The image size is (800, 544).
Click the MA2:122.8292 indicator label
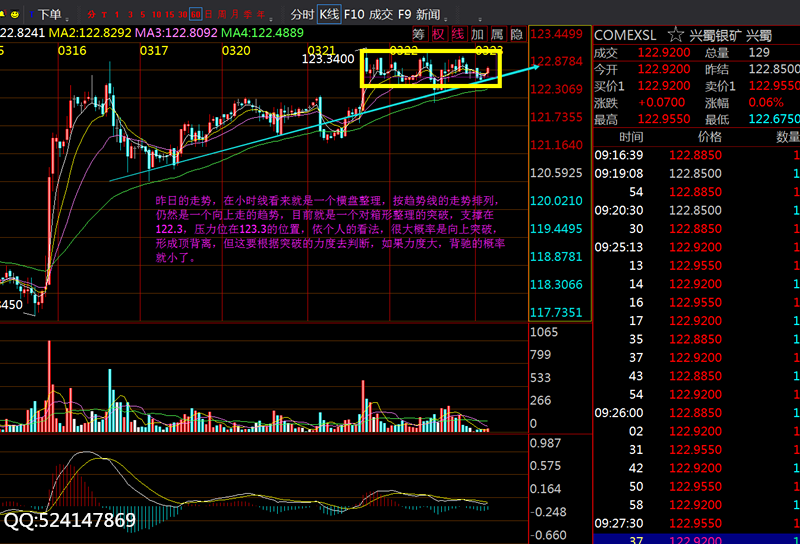90,33
